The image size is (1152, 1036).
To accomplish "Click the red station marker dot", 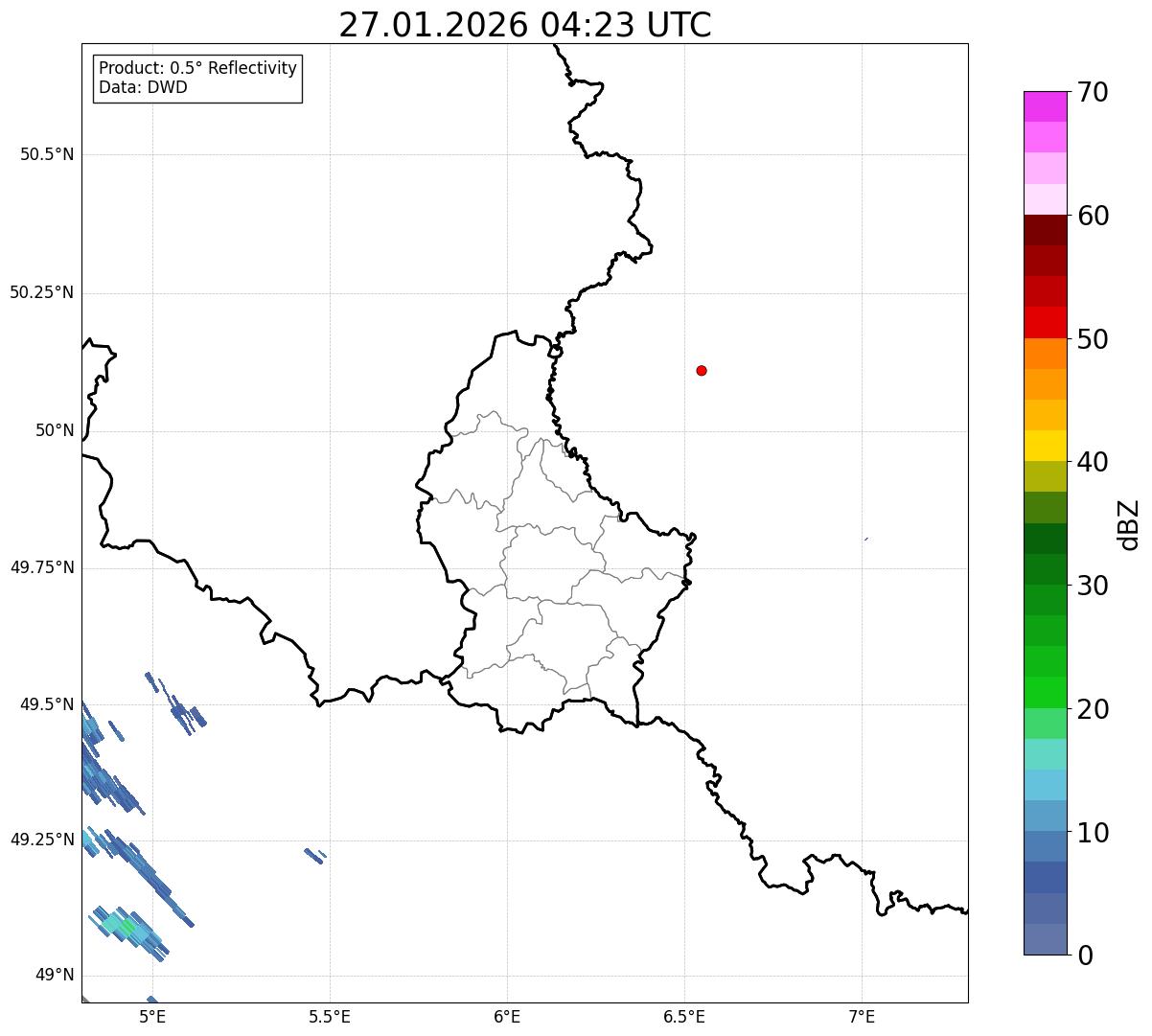I will (702, 370).
